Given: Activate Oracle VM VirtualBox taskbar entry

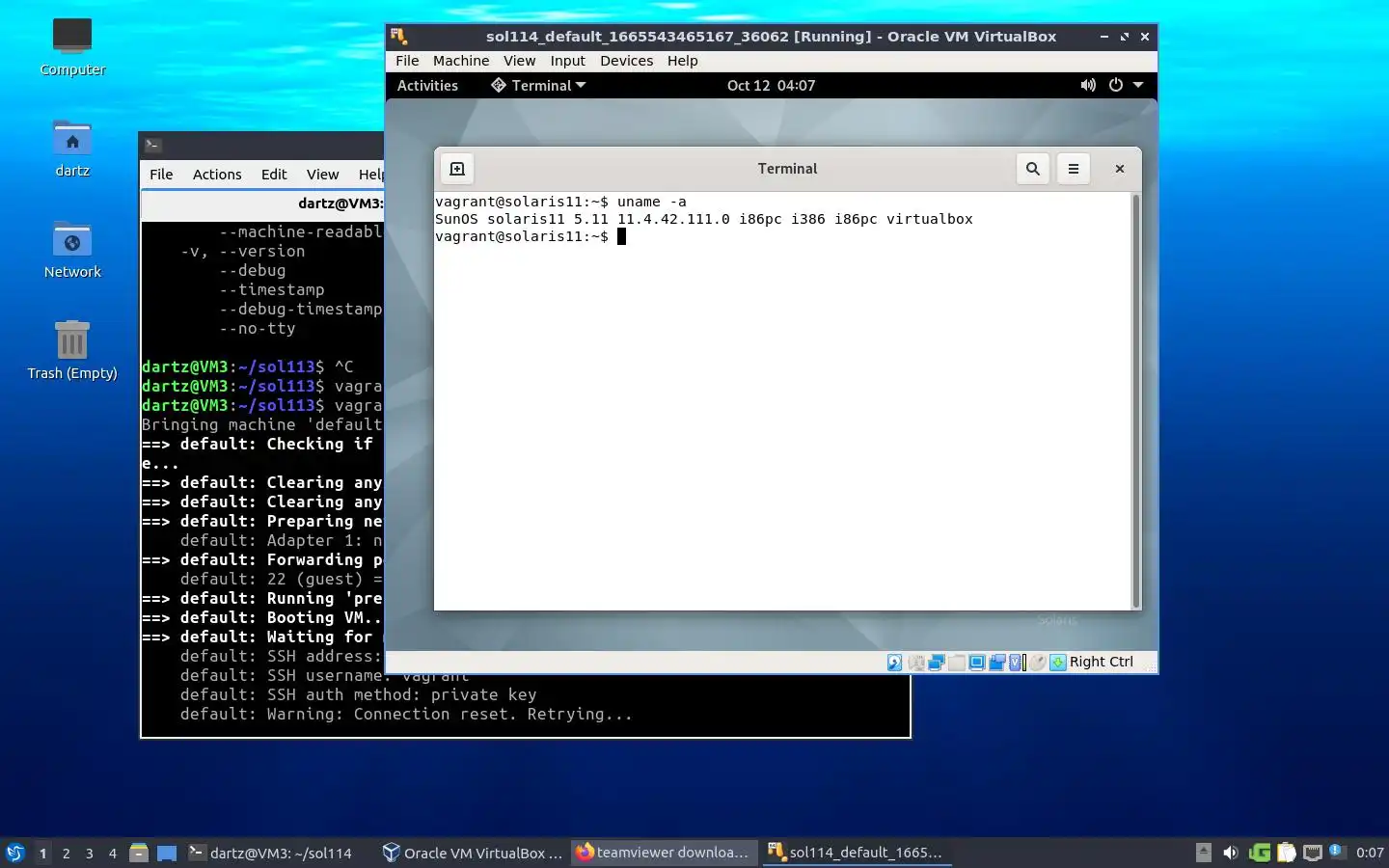Looking at the screenshot, I should point(473,853).
